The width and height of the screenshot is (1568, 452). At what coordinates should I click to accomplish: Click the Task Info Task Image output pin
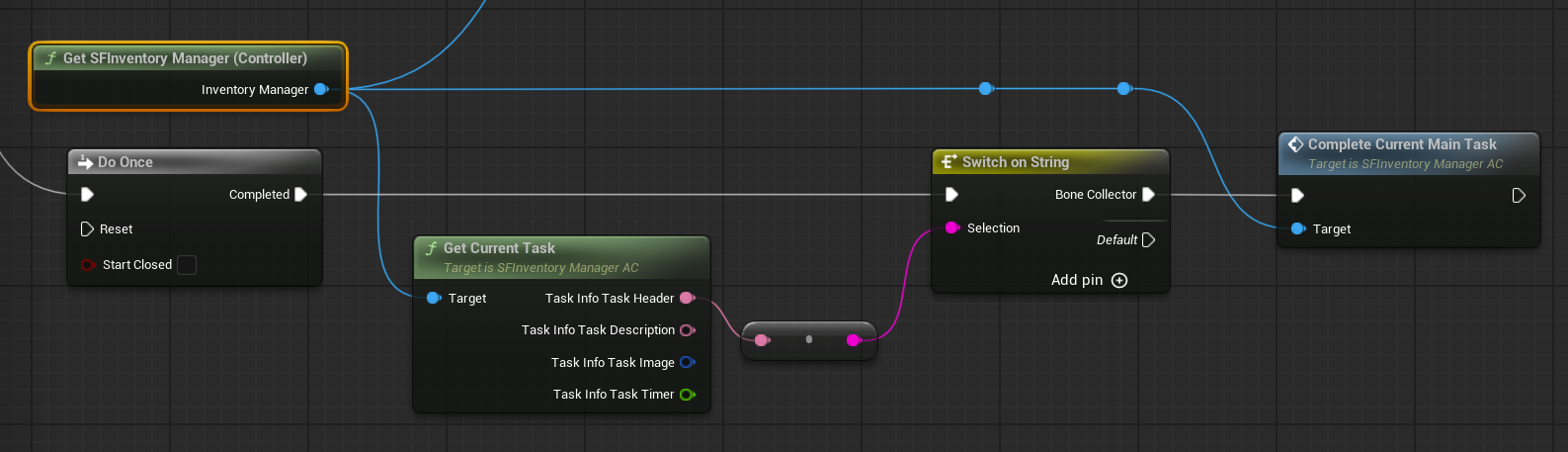[688, 363]
